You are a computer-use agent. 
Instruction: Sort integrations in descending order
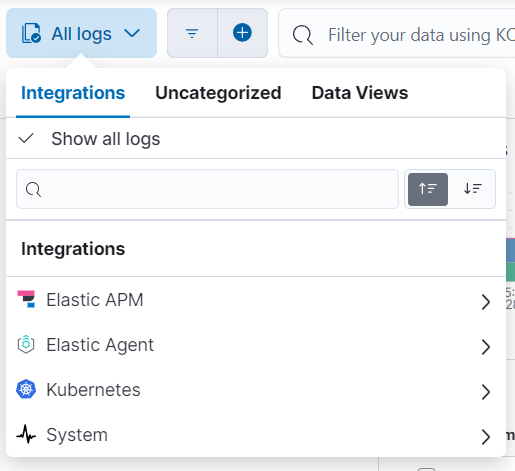[472, 189]
